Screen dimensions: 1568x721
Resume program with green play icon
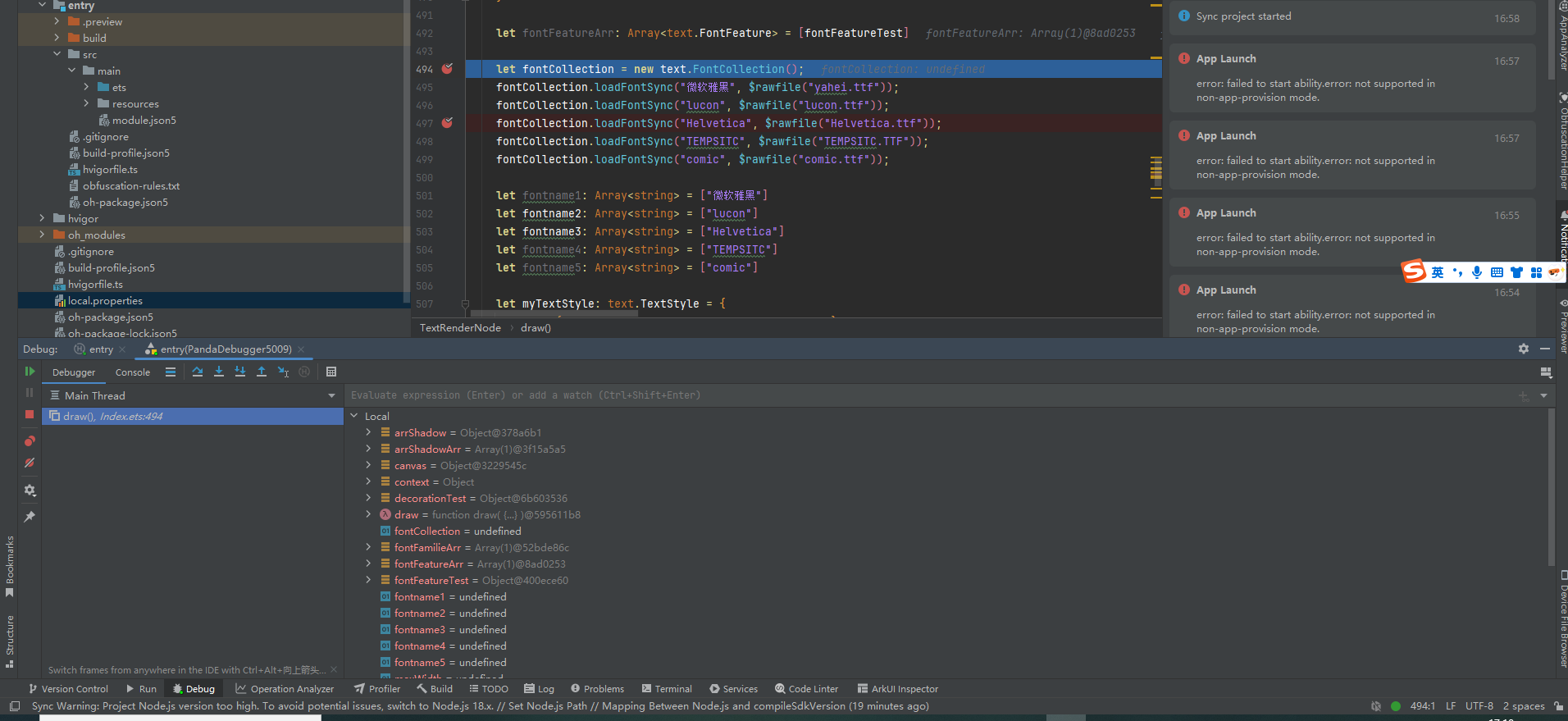point(30,372)
